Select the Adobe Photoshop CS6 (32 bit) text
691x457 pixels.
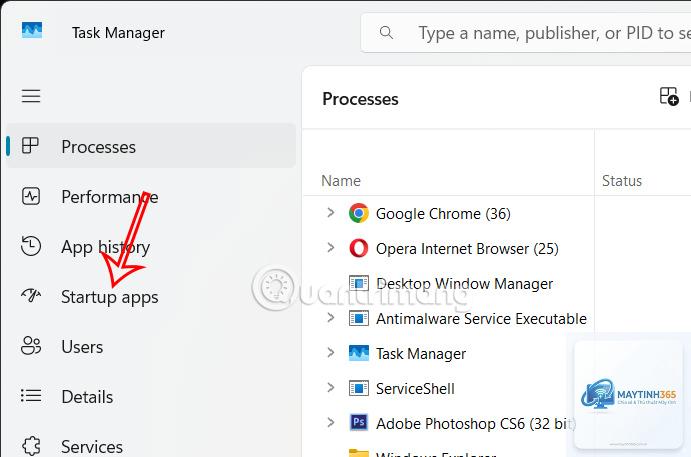click(x=476, y=424)
